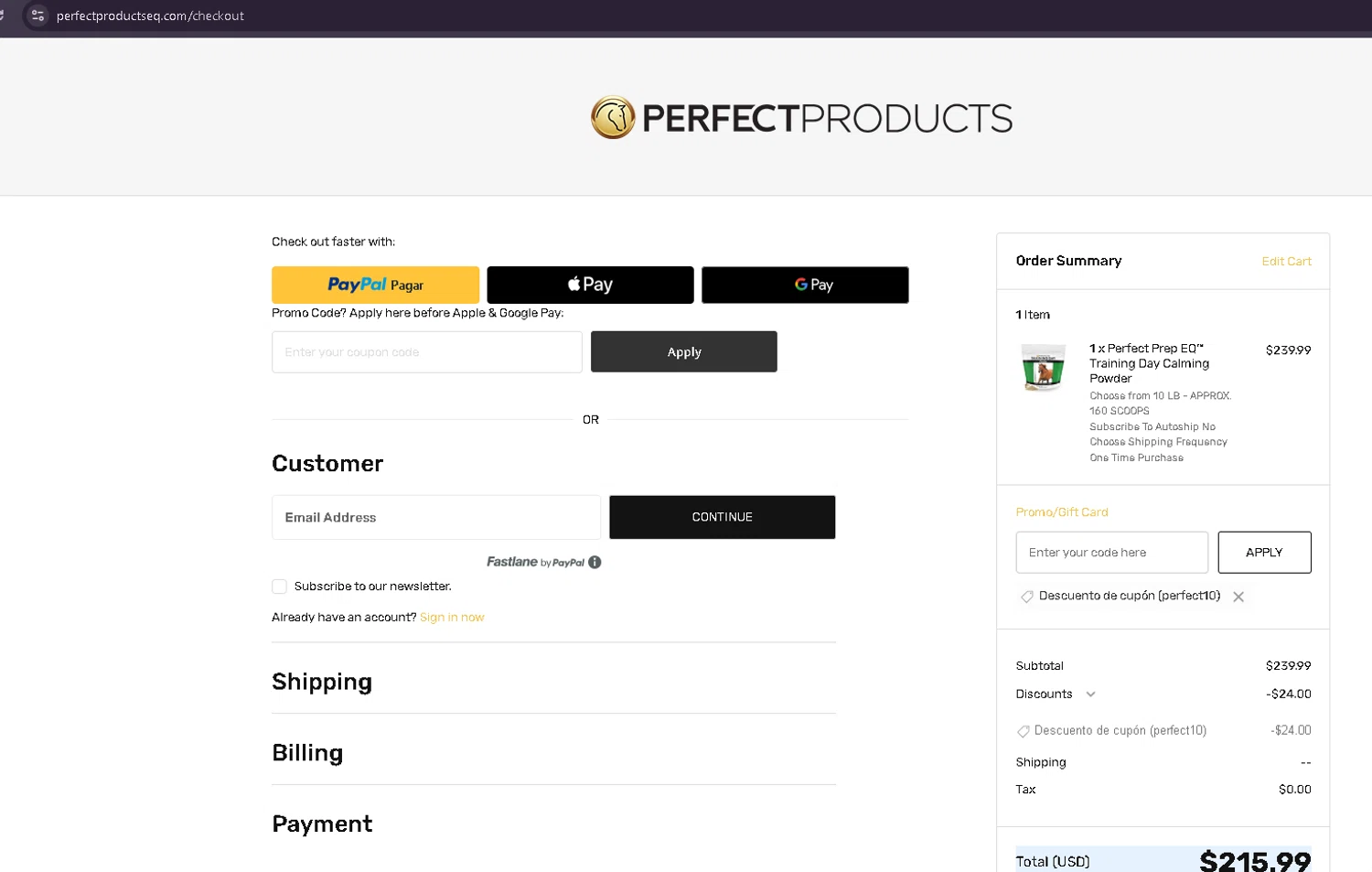Click the Edit Cart link
Viewport: 1372px width, 872px height.
(x=1286, y=262)
